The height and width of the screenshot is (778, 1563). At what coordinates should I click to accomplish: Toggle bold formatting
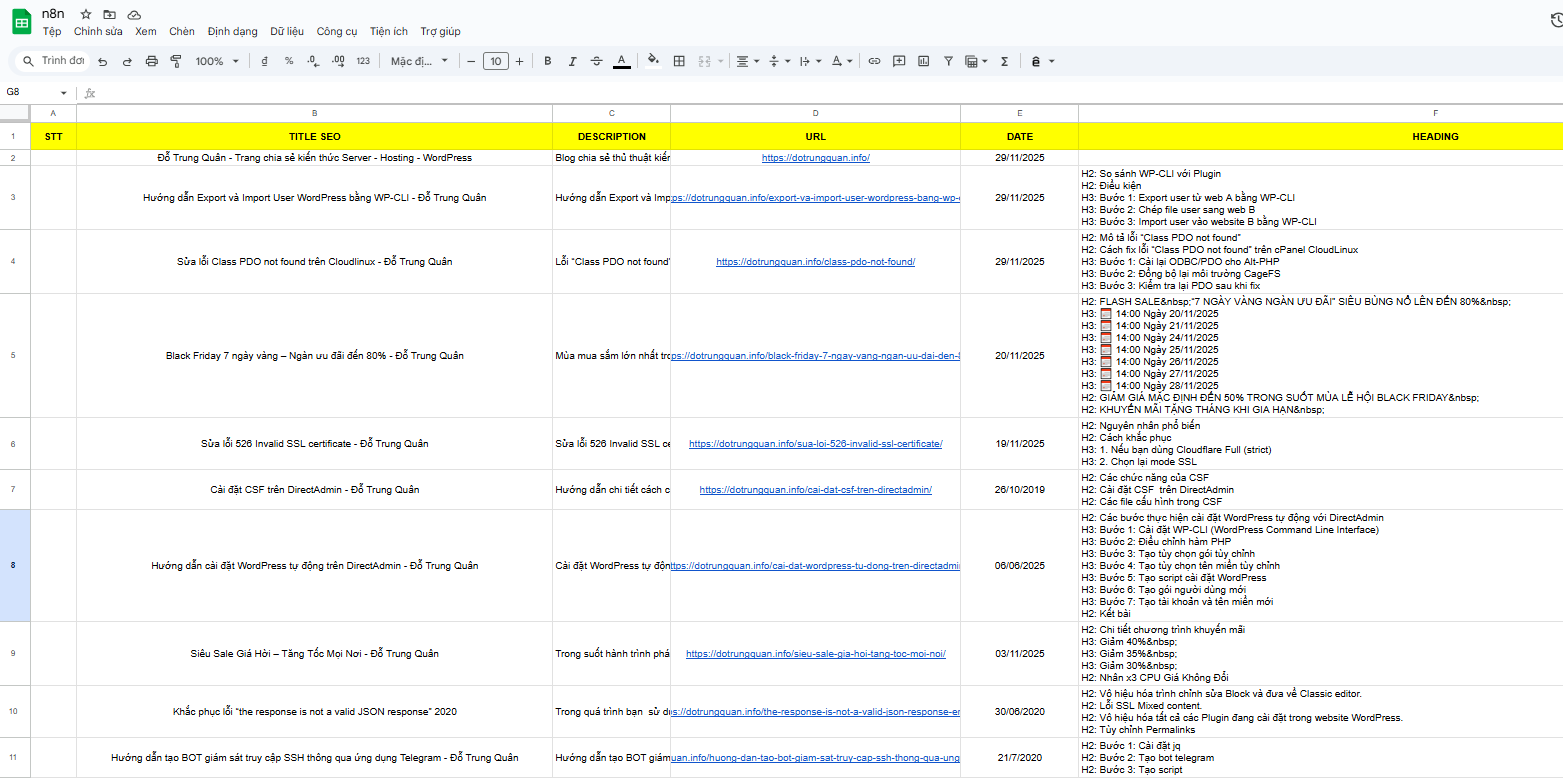pos(548,61)
